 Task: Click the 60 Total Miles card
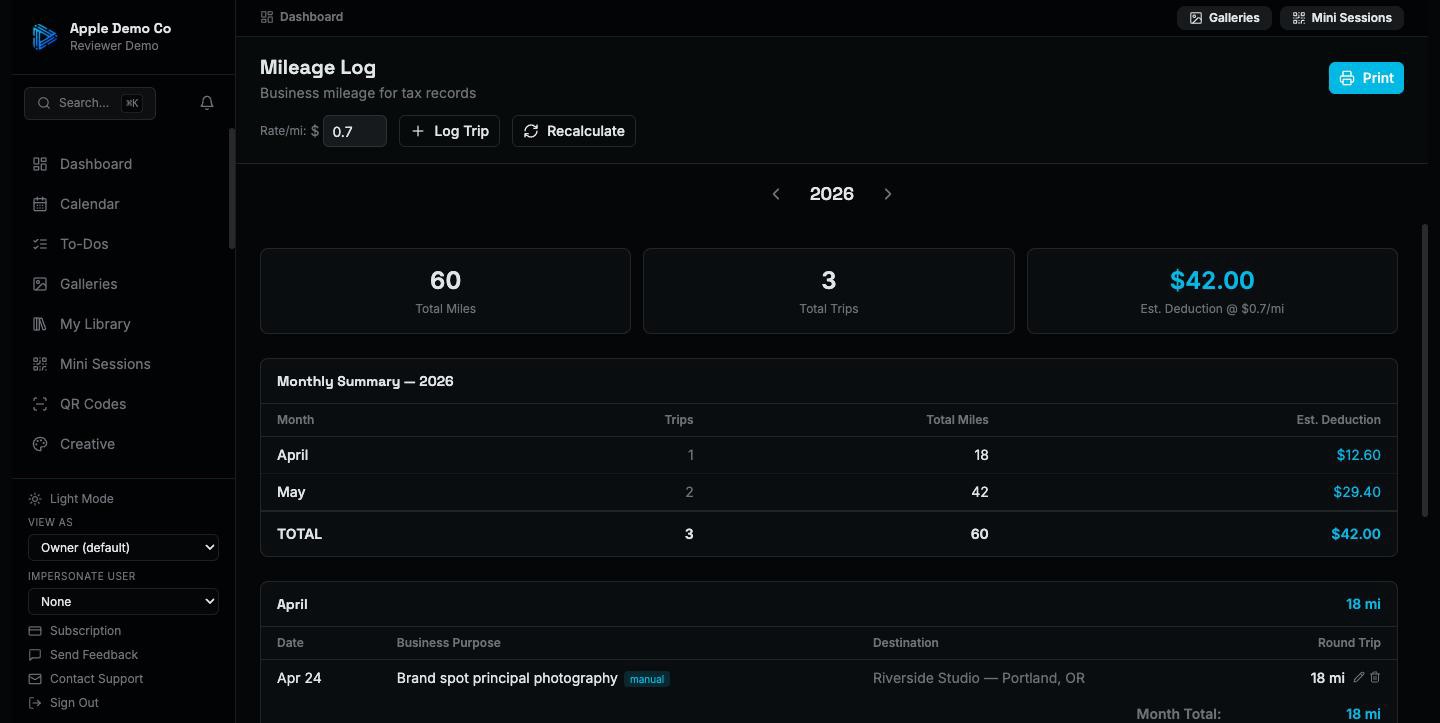(x=445, y=291)
